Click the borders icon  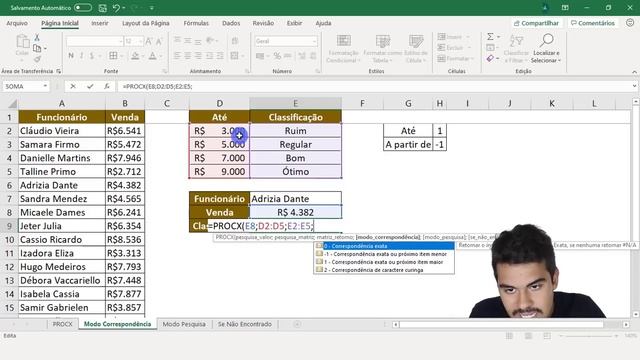(x=113, y=56)
